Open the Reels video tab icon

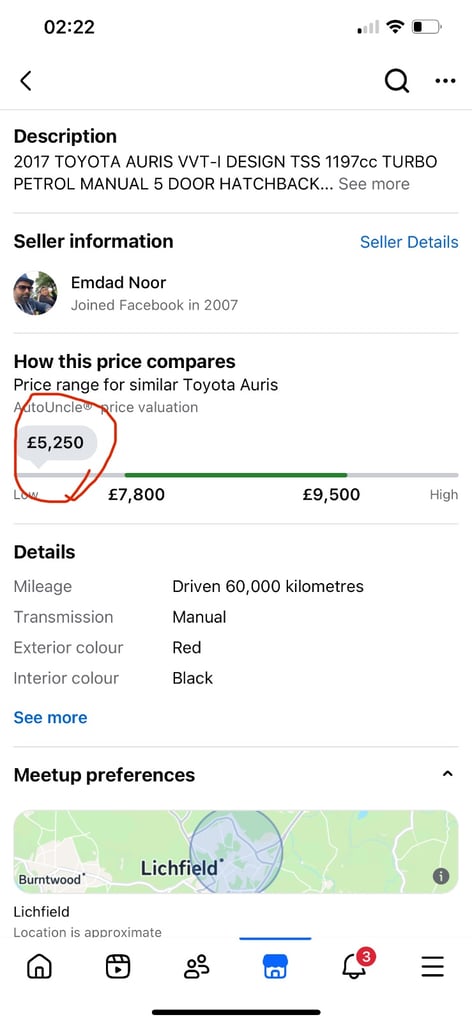[118, 966]
